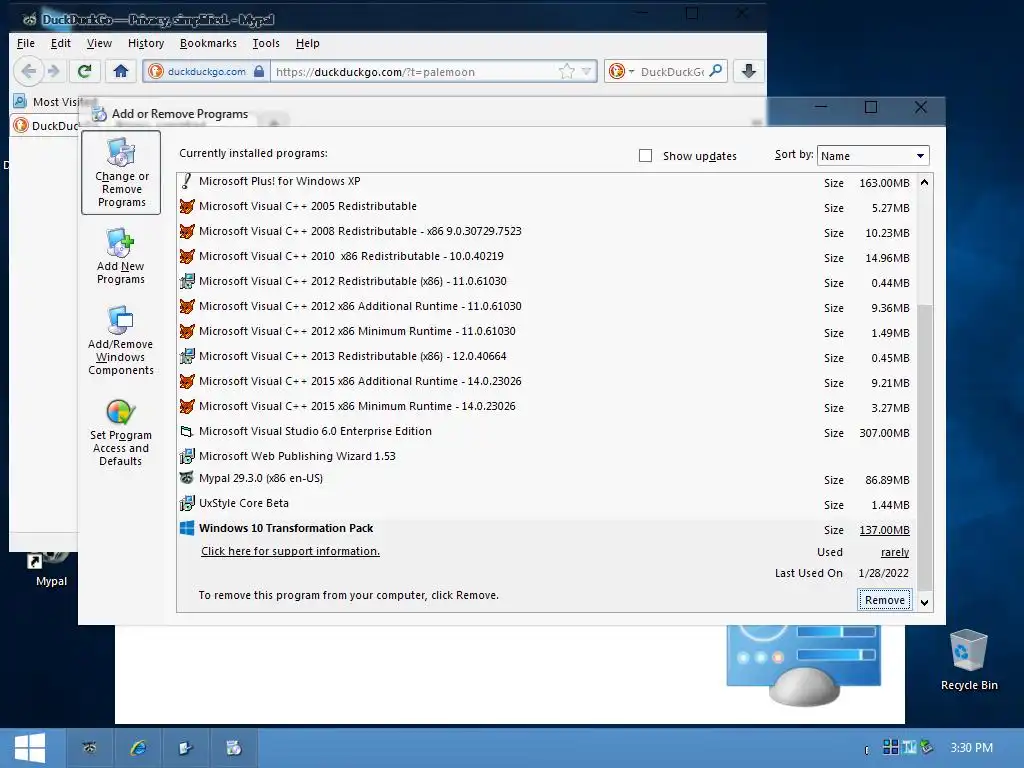Screen dimensions: 1024x768
Task: Click the programs list scrollbar thumb
Action: 924,447
